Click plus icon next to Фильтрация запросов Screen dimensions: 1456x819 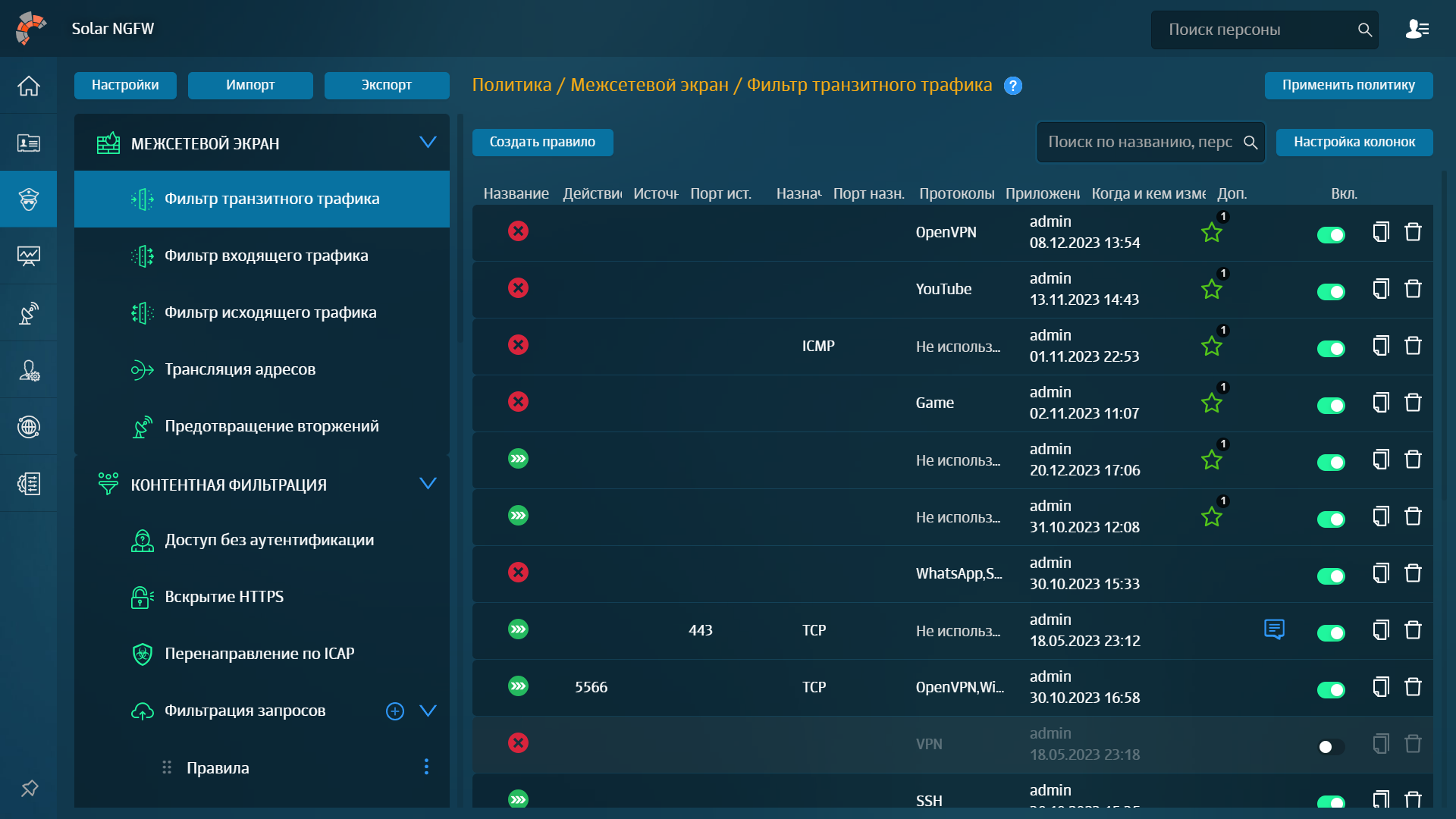395,711
